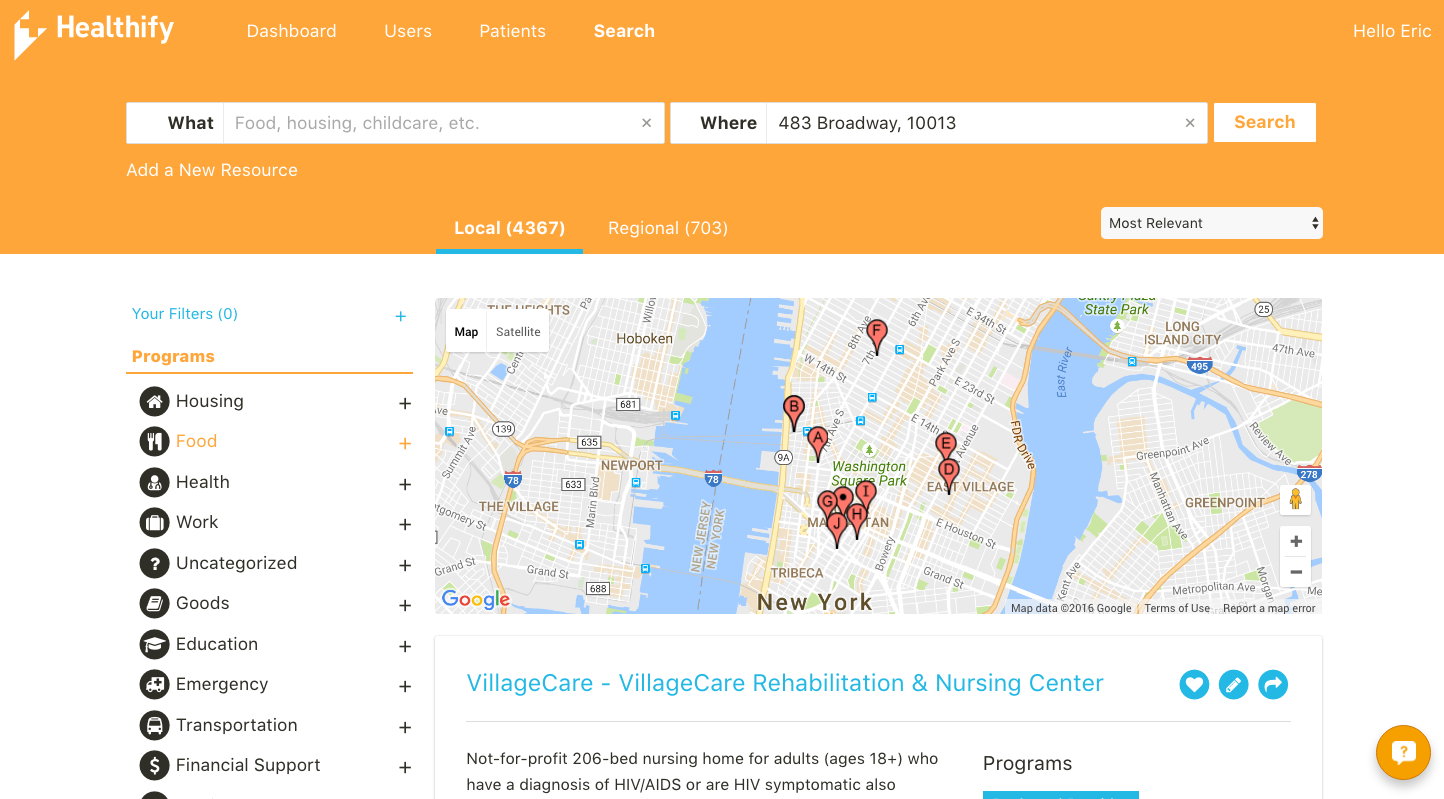1444x799 pixels.
Task: Switch map to Satellite view
Action: coord(518,332)
